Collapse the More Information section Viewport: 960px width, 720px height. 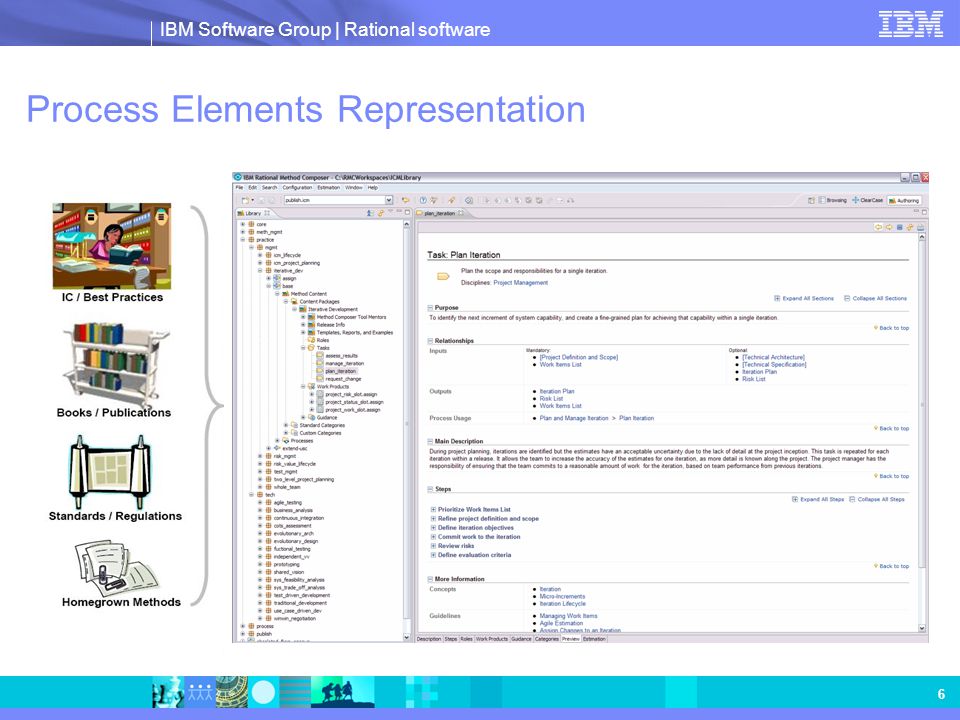click(430, 579)
